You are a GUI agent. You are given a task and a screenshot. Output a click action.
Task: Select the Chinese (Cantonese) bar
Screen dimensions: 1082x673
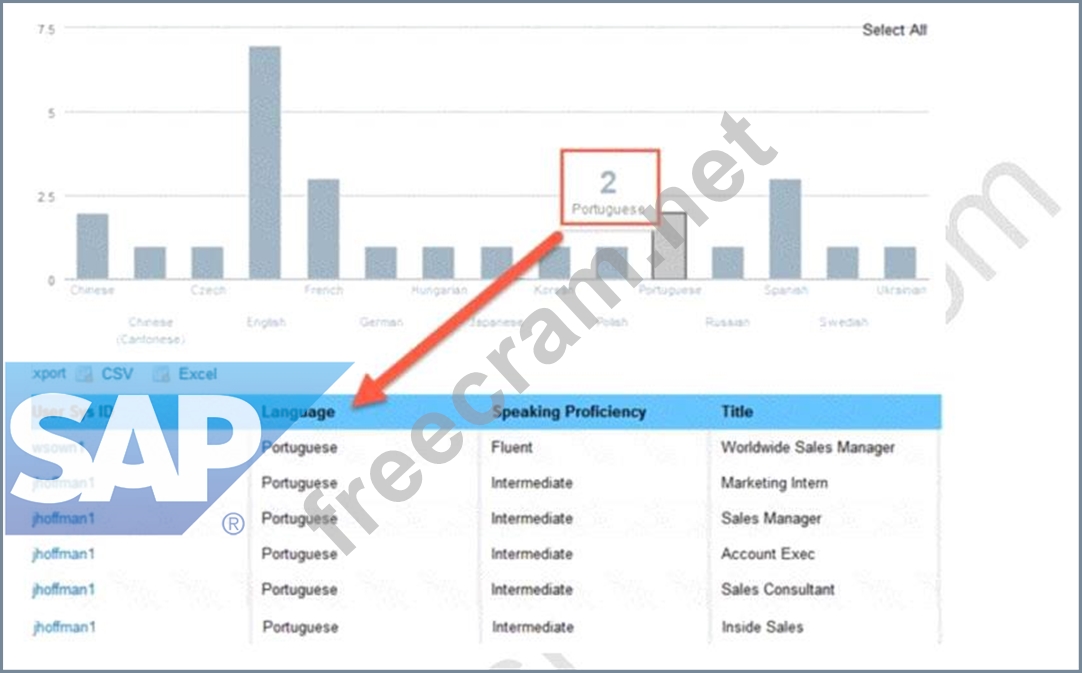click(x=150, y=263)
